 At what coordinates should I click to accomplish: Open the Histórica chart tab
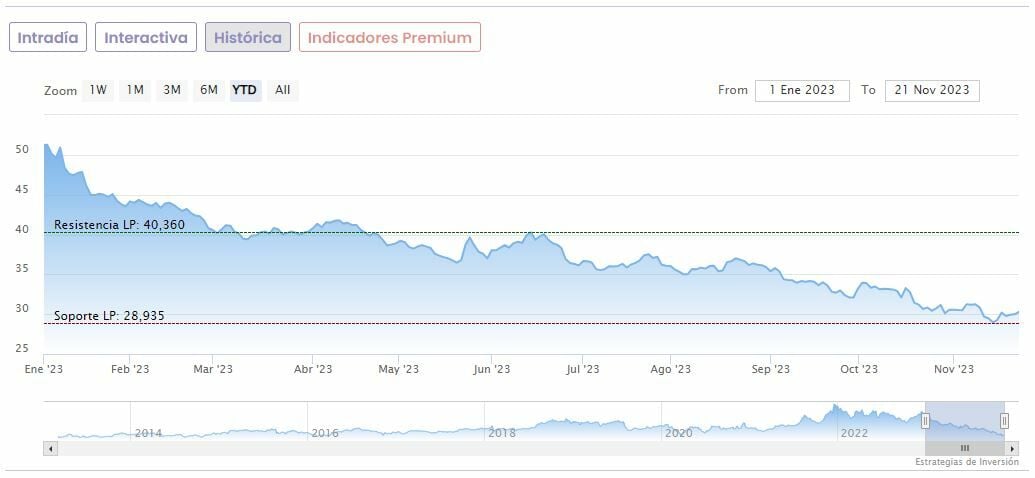click(x=248, y=38)
